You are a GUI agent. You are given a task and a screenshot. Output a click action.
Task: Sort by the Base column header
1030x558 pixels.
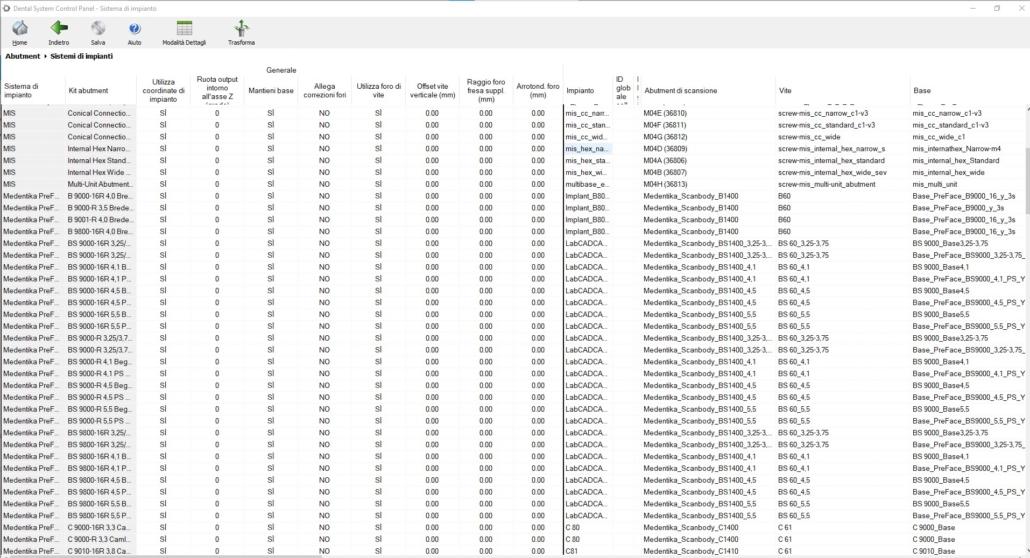coord(921,91)
